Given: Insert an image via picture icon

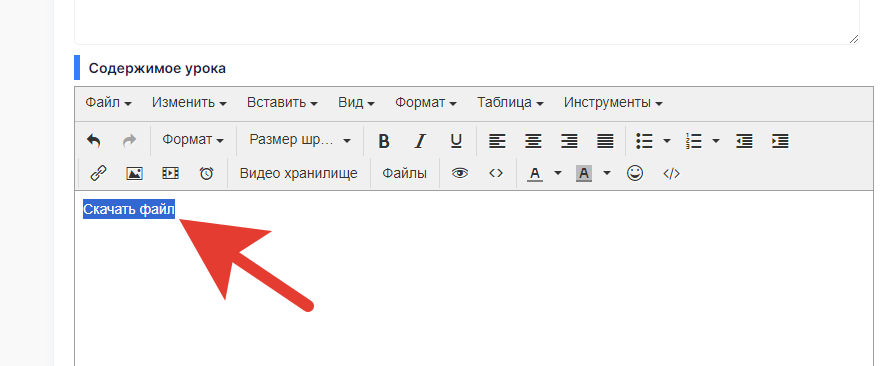Looking at the screenshot, I should pyautogui.click(x=134, y=174).
